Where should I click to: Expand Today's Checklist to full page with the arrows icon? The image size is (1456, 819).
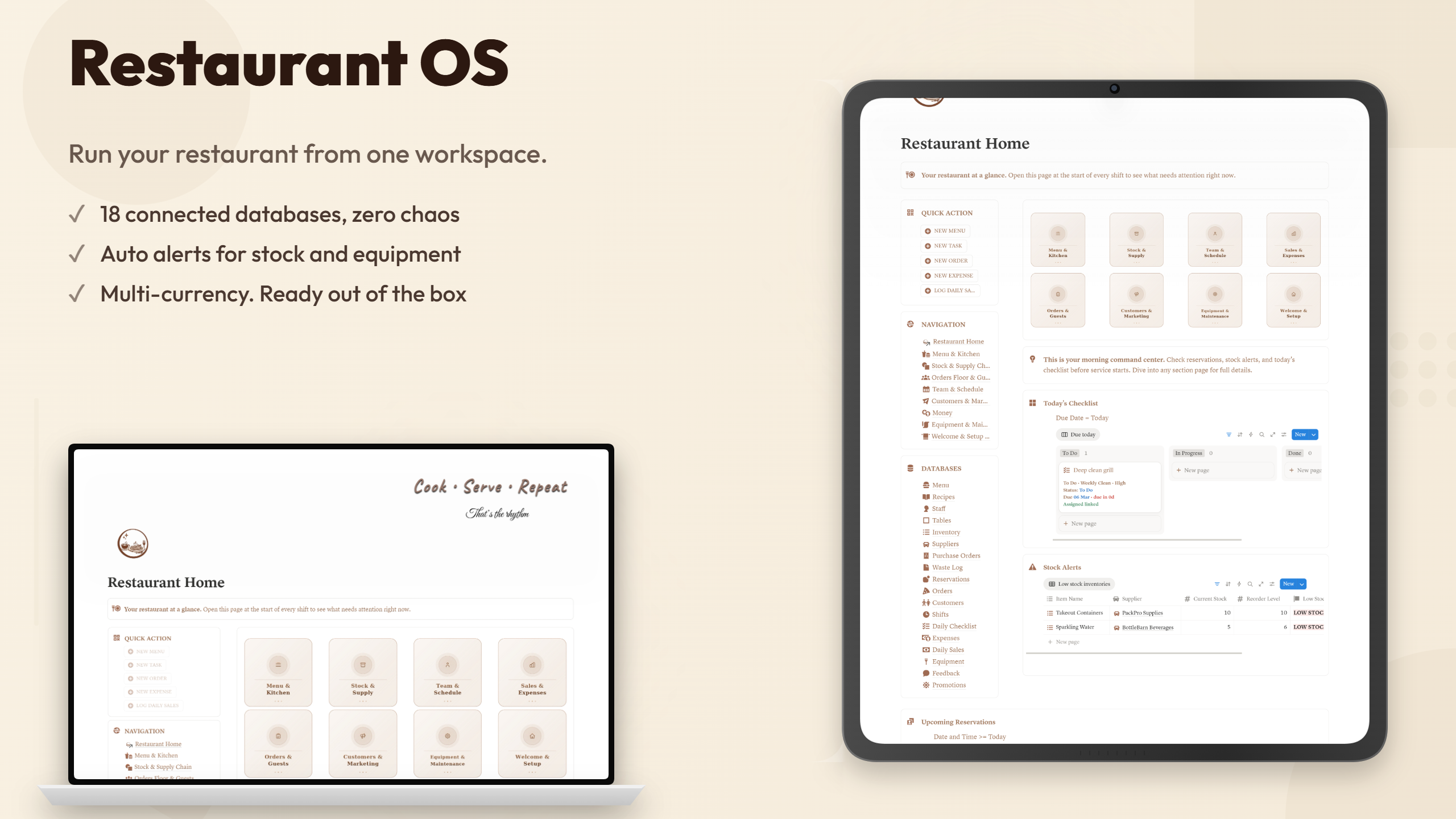(1273, 435)
